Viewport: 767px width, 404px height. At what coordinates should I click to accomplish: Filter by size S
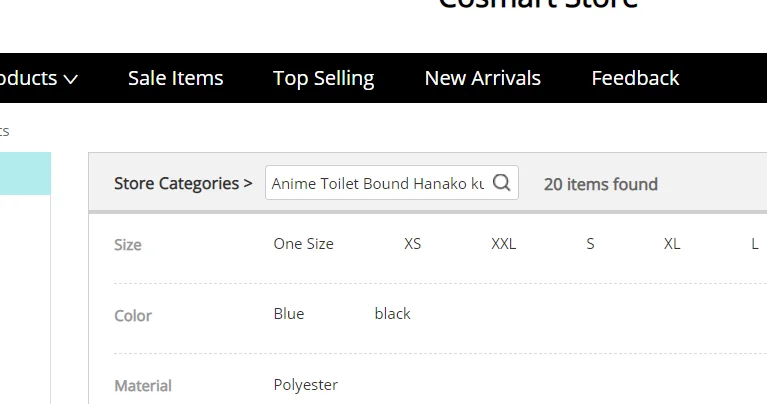(x=590, y=244)
